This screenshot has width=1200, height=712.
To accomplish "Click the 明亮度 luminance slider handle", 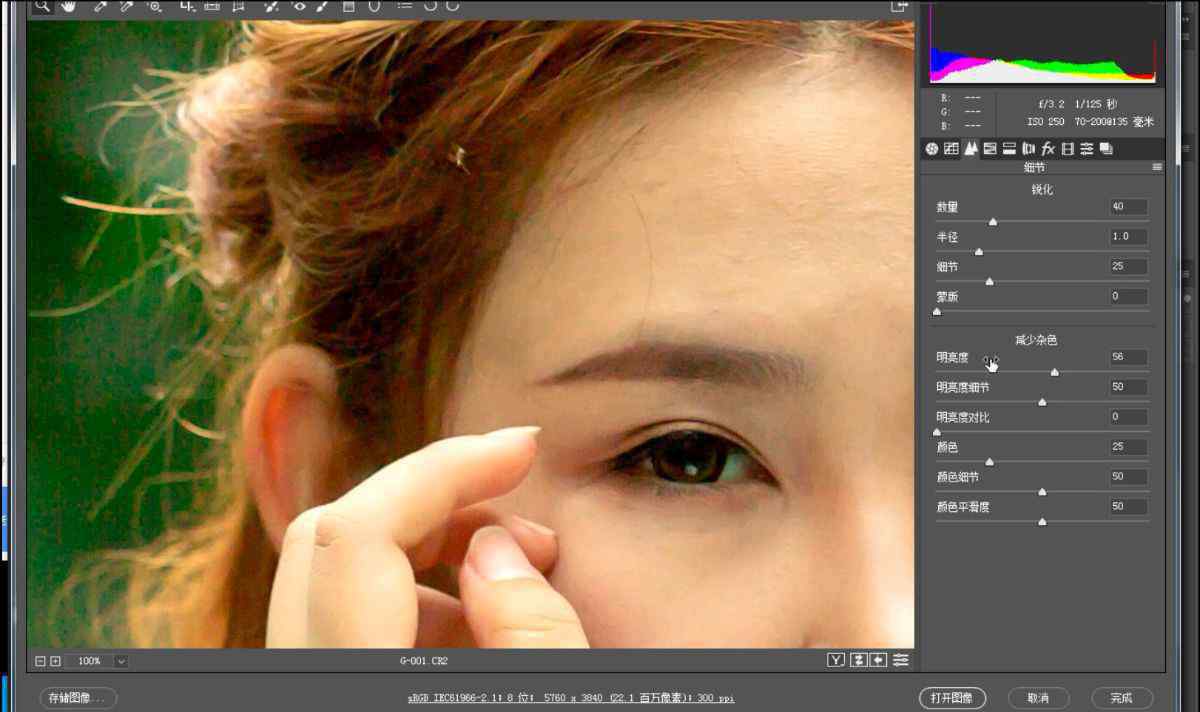I will pyautogui.click(x=1054, y=372).
